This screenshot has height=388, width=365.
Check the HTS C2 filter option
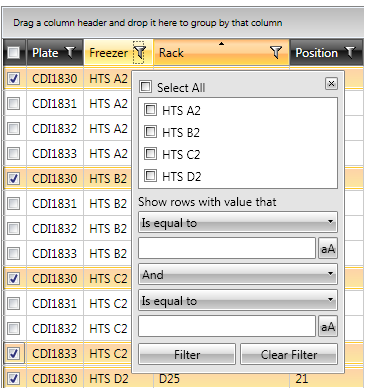tap(150, 154)
